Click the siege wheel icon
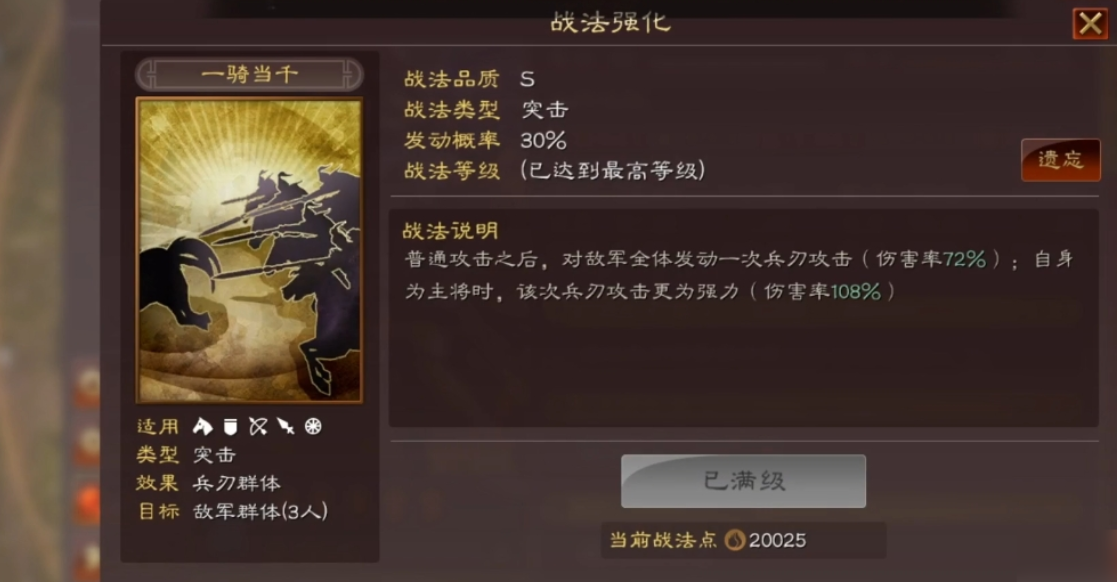1117x582 pixels. point(313,426)
